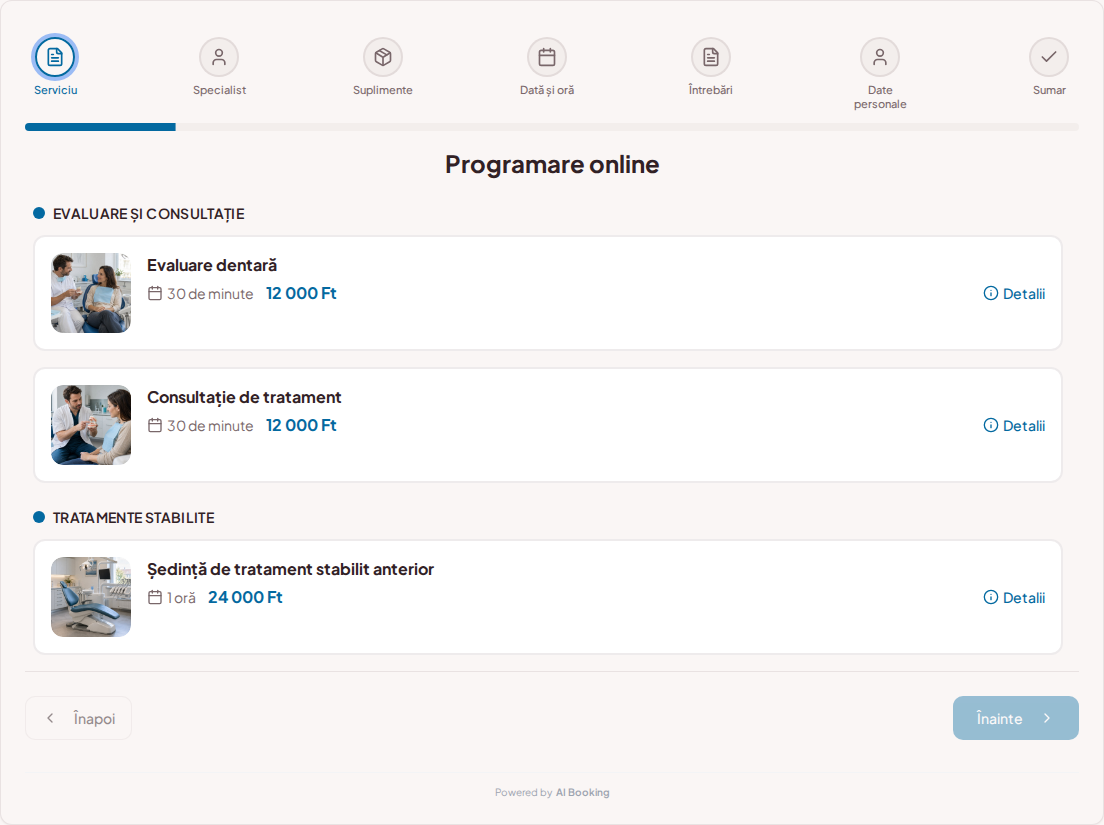Choose the Evaluare dentară service title

(x=212, y=265)
